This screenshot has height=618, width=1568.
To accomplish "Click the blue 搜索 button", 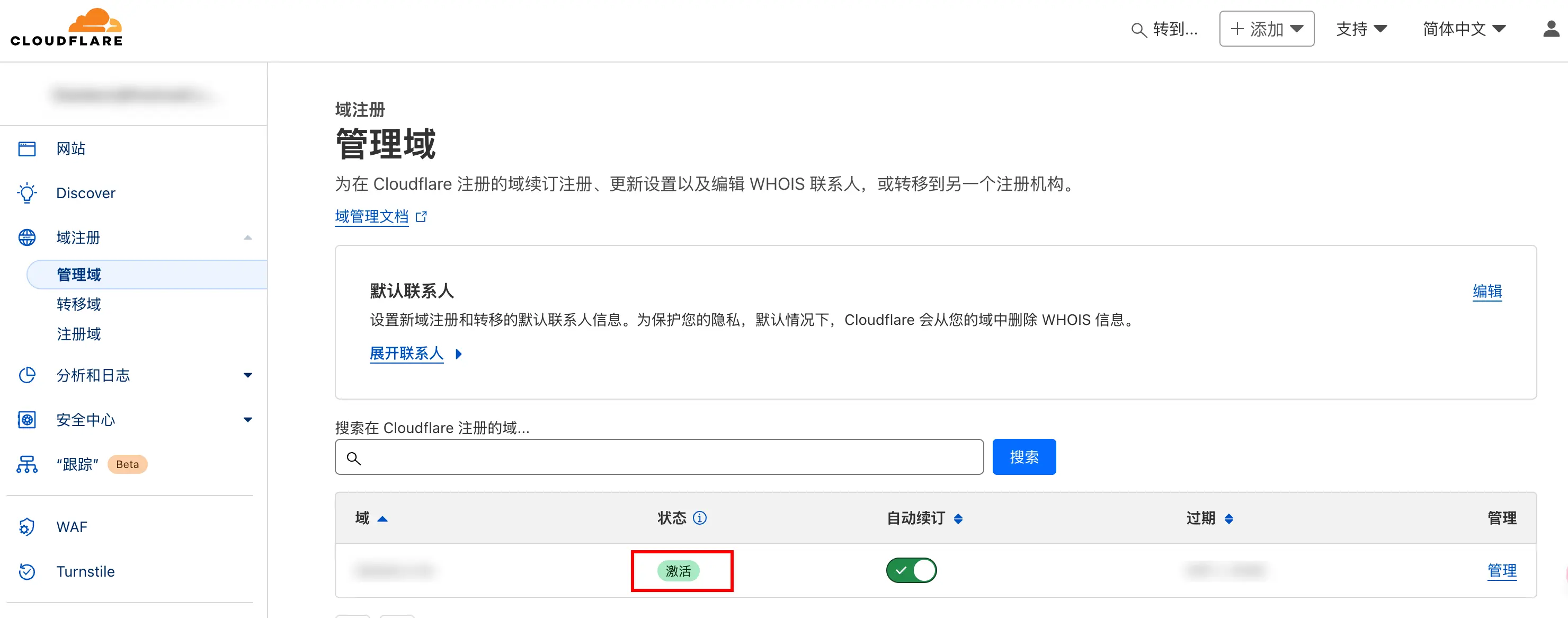I will pos(1023,457).
